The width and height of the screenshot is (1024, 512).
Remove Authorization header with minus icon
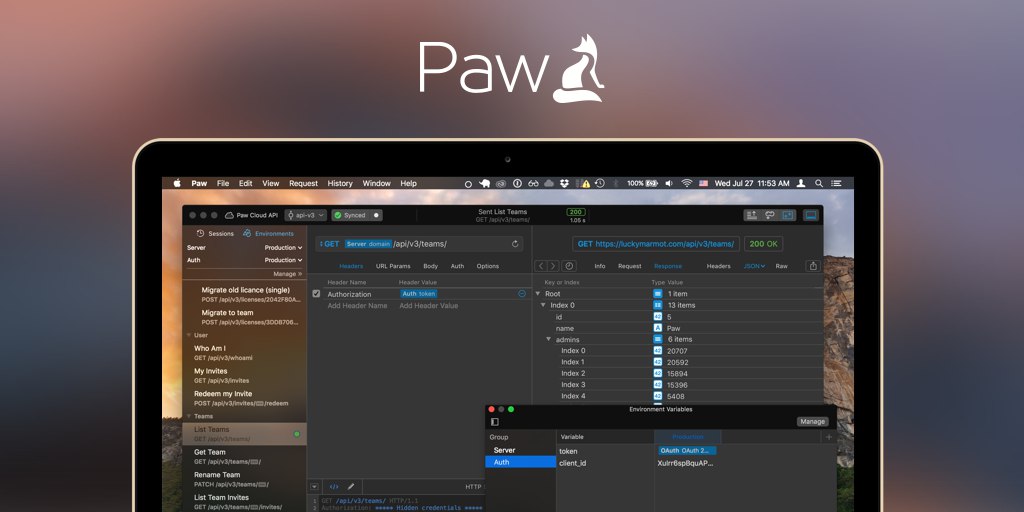tap(522, 294)
